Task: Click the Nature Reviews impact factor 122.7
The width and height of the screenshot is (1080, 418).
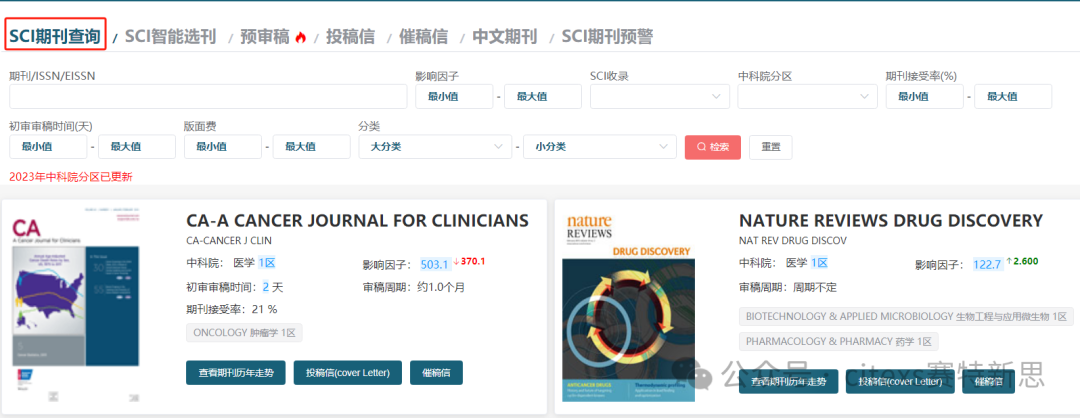Action: click(987, 264)
